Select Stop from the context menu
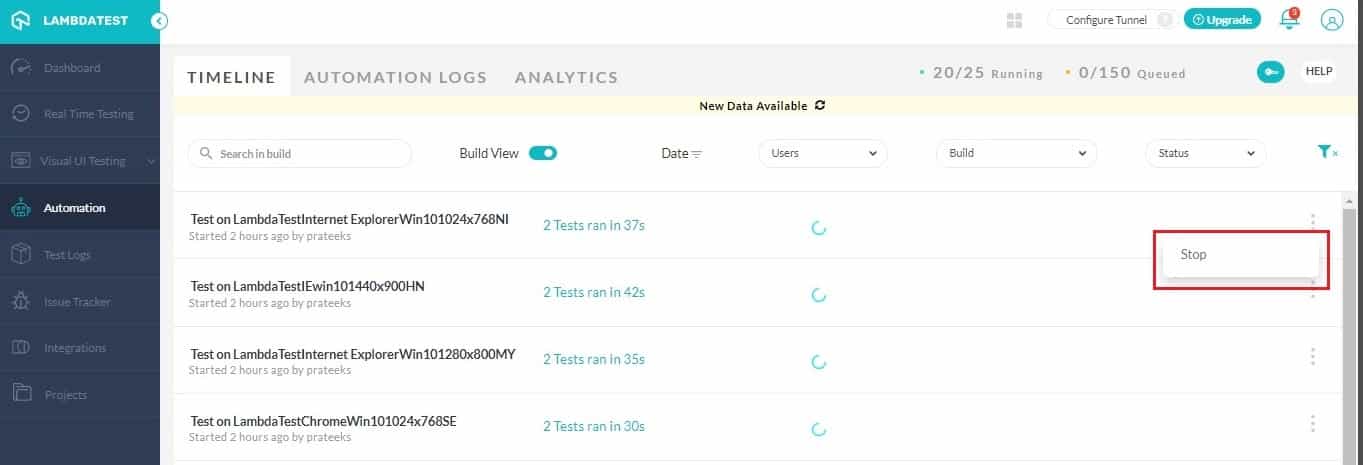The image size is (1363, 465). pos(1194,254)
